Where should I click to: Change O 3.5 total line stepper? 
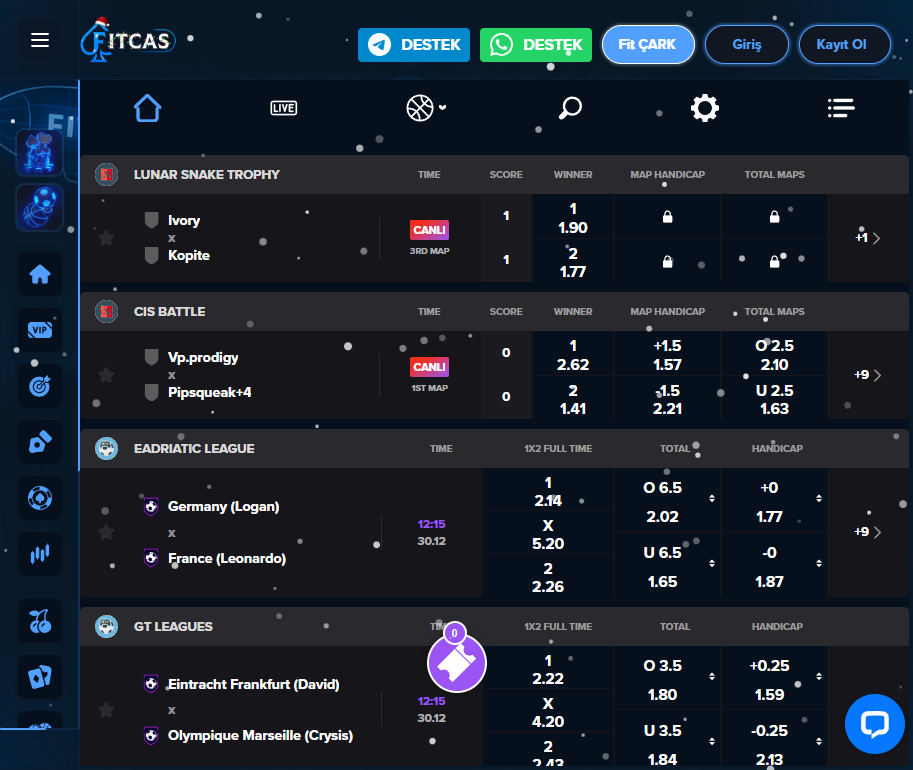(x=712, y=676)
